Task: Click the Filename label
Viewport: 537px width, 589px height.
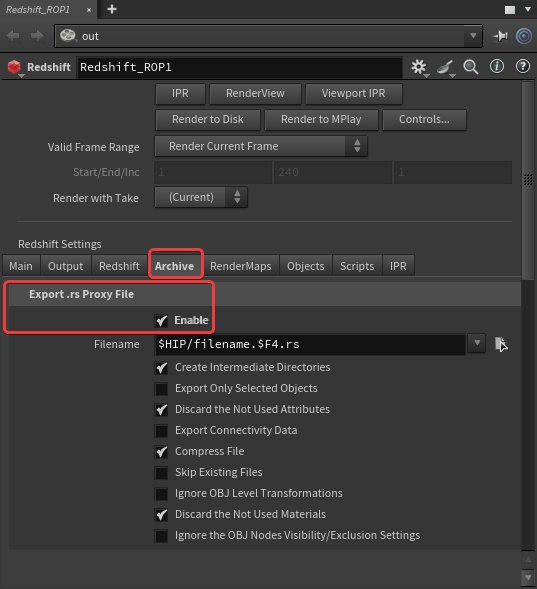Action: pos(116,344)
